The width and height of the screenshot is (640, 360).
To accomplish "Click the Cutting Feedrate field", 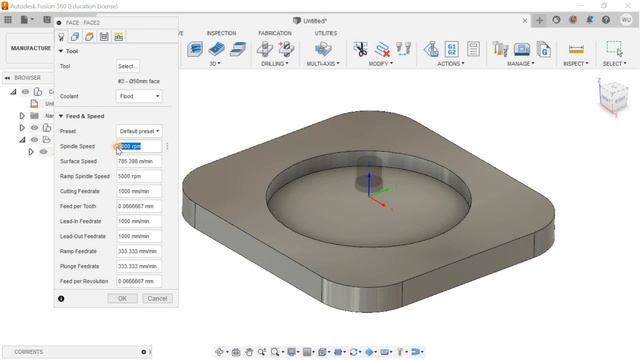I will coord(139,191).
